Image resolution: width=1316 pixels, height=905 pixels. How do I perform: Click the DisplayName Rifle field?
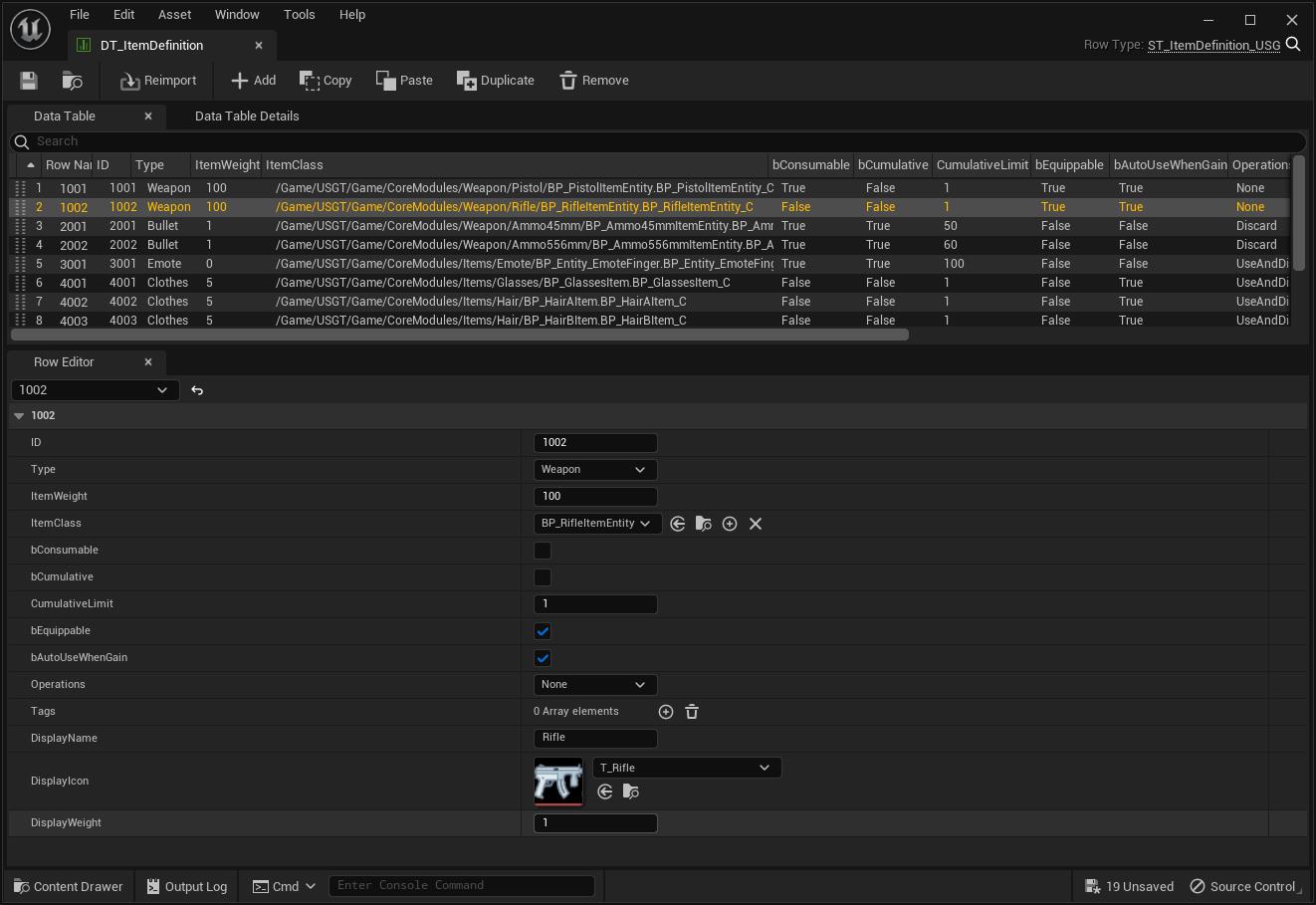click(595, 739)
